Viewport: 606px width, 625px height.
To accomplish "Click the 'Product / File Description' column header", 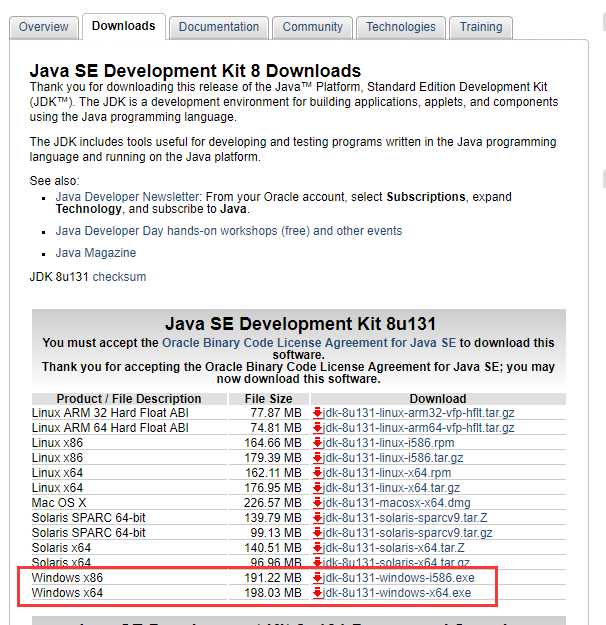I will click(129, 399).
